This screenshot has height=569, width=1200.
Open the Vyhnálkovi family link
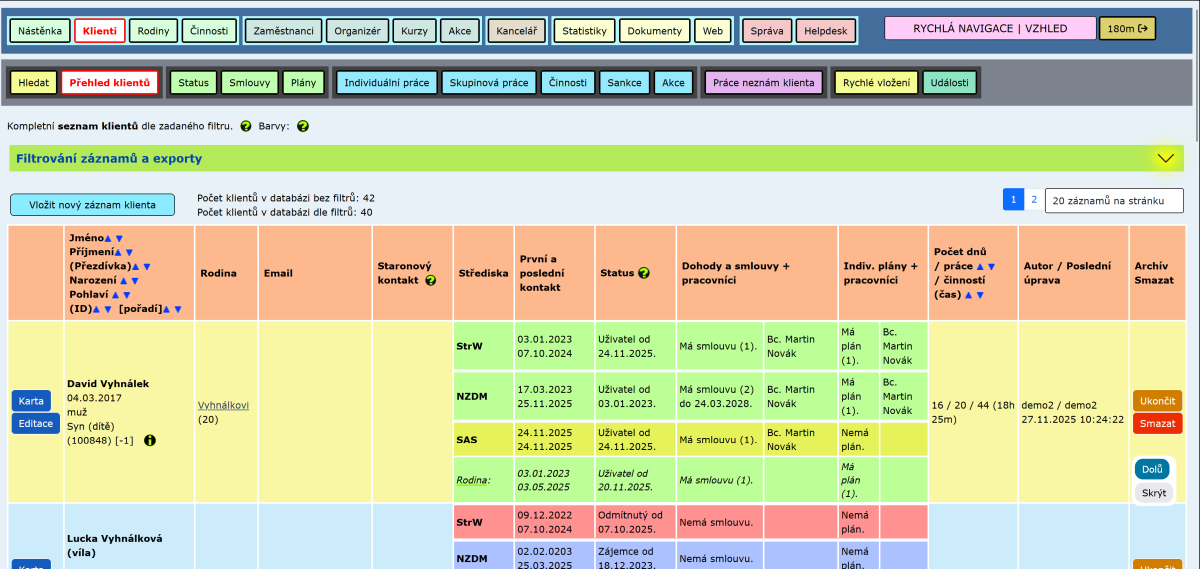coord(224,405)
